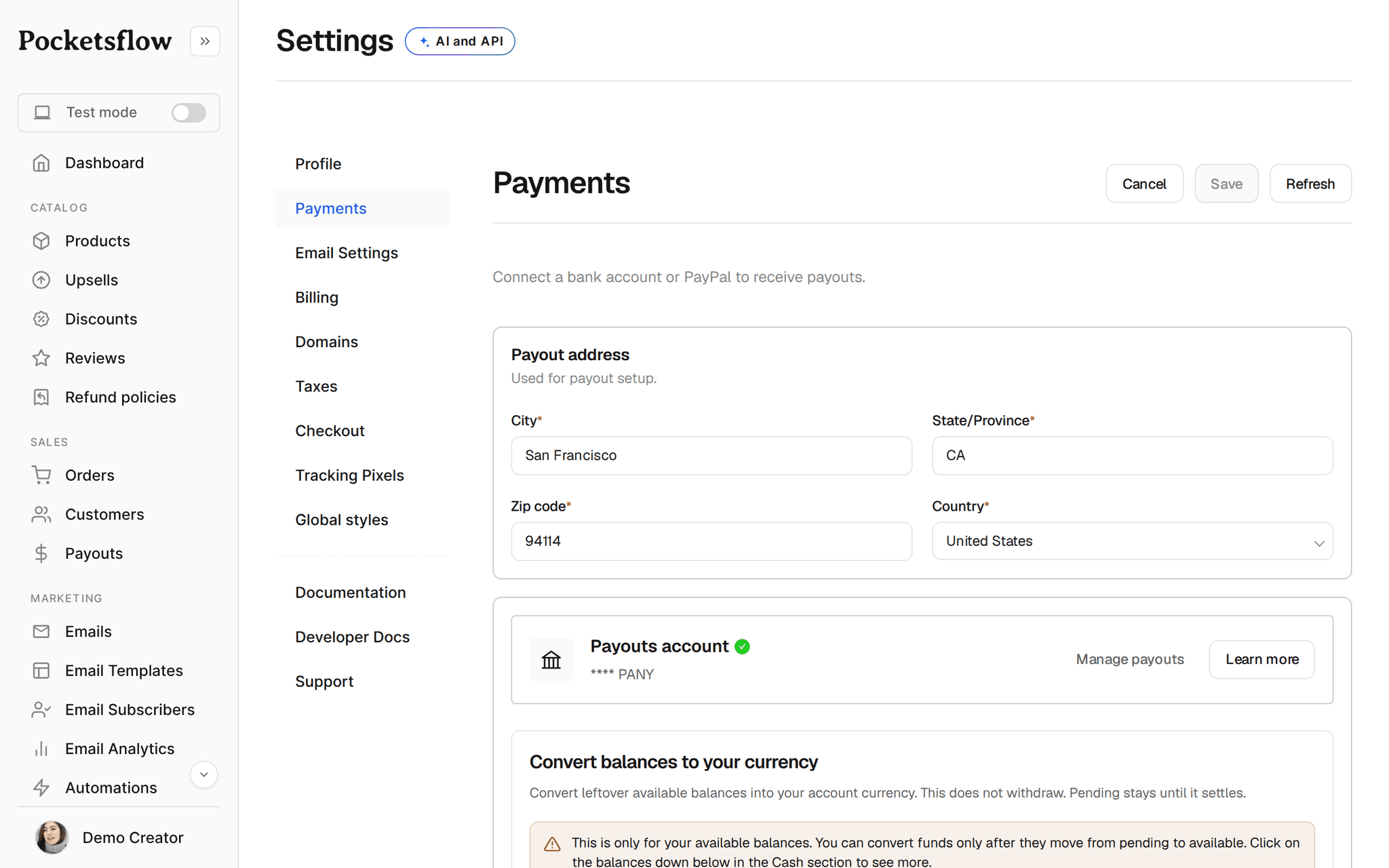This screenshot has width=1389, height=868.
Task: Click the Save button
Action: [1226, 184]
